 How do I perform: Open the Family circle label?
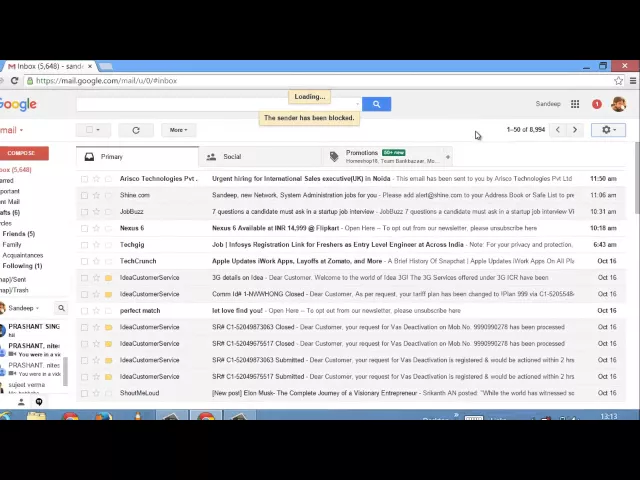(x=12, y=244)
